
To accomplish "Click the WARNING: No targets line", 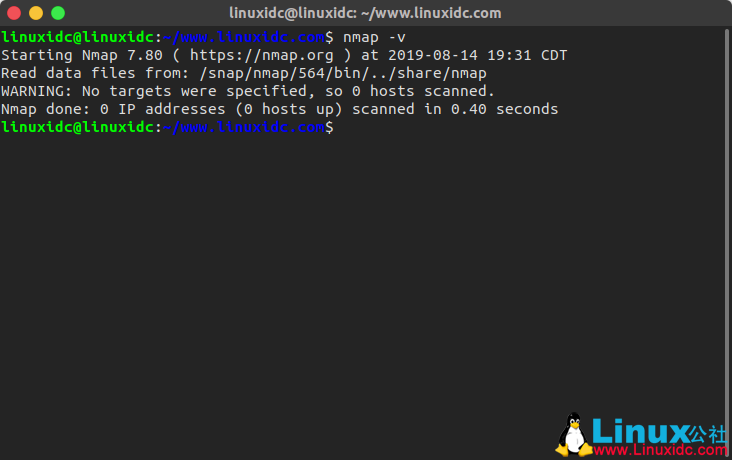I will coord(247,91).
